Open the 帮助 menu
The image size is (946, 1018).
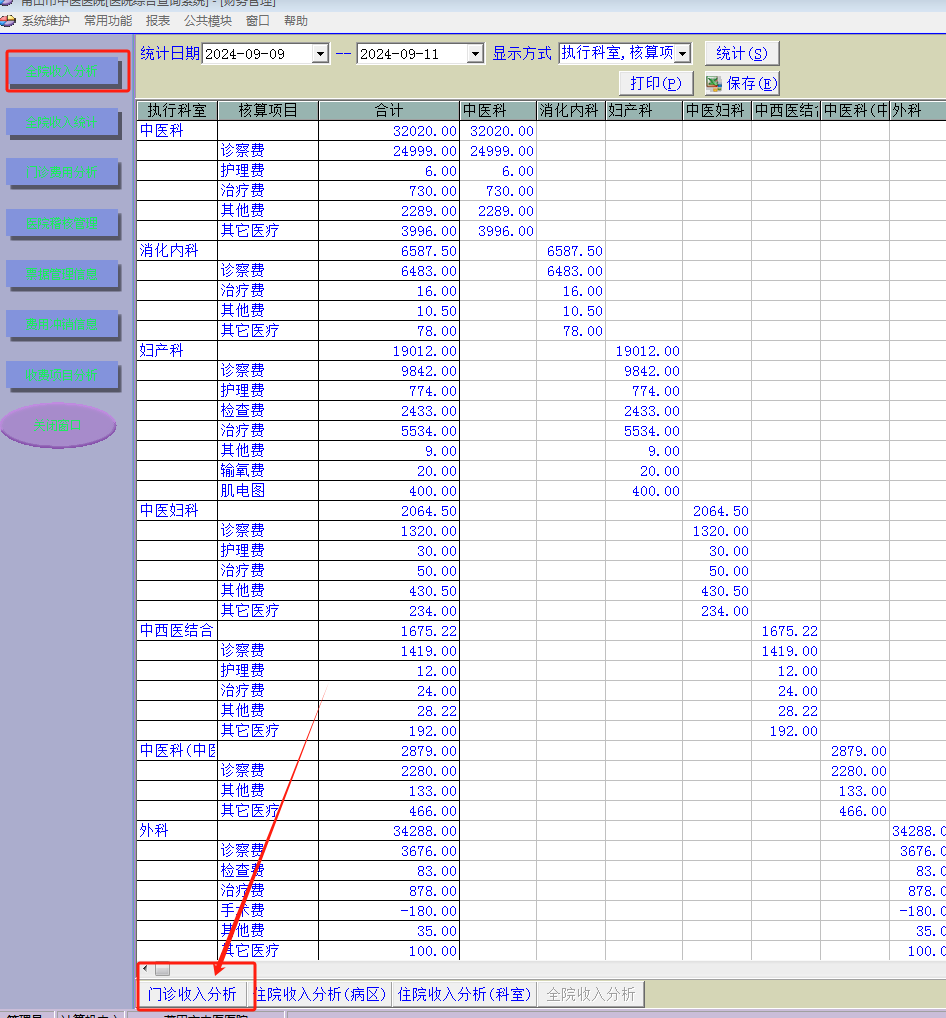click(x=295, y=21)
